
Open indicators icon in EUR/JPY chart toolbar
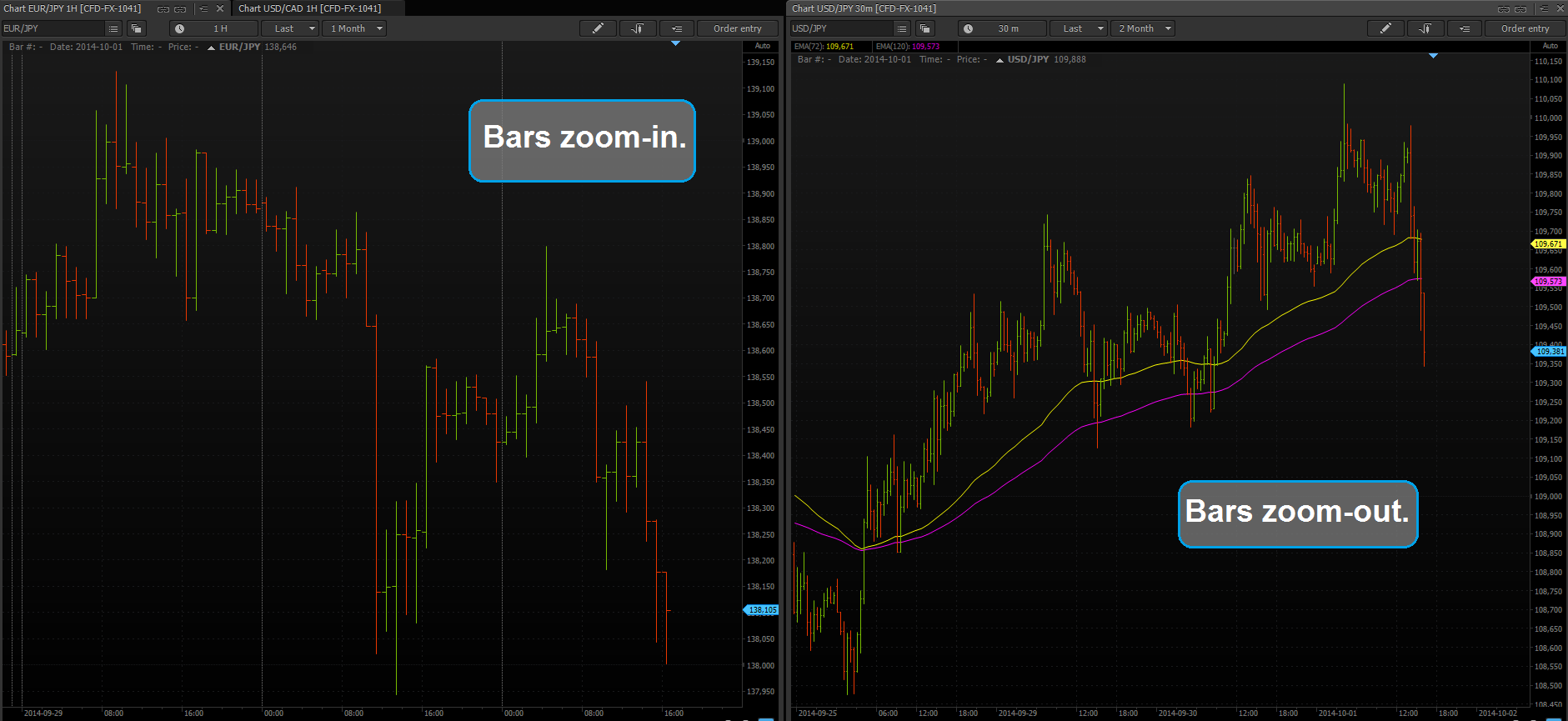coord(638,28)
